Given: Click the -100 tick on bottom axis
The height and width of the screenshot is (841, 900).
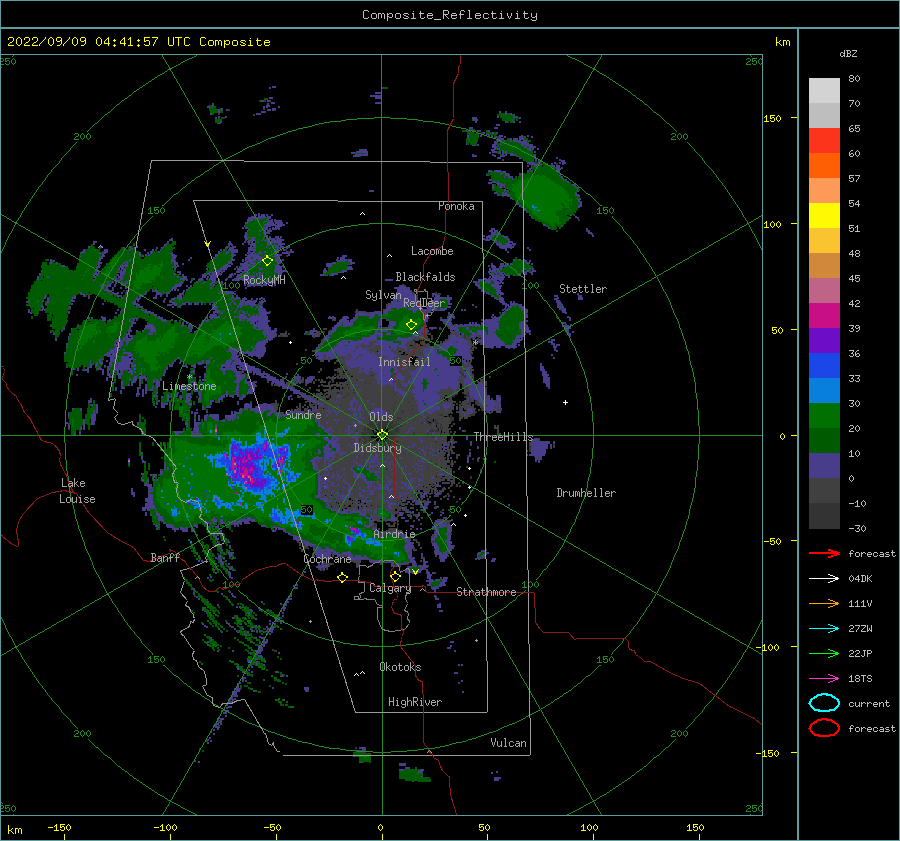Looking at the screenshot, I should pyautogui.click(x=165, y=827).
